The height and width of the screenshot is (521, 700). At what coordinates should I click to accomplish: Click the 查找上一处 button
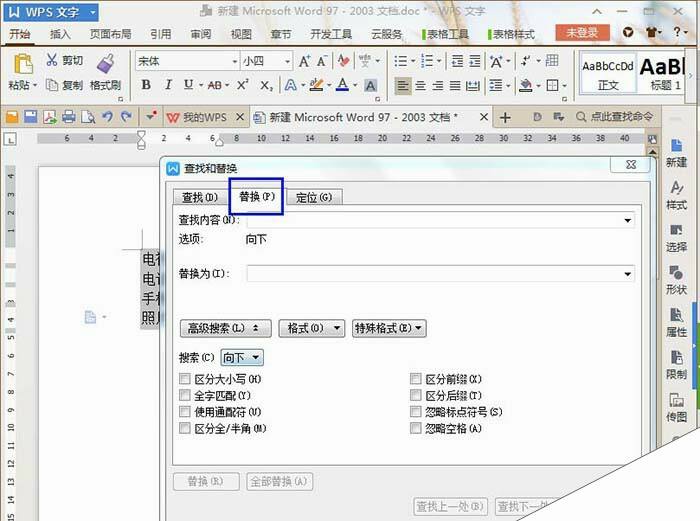click(450, 507)
